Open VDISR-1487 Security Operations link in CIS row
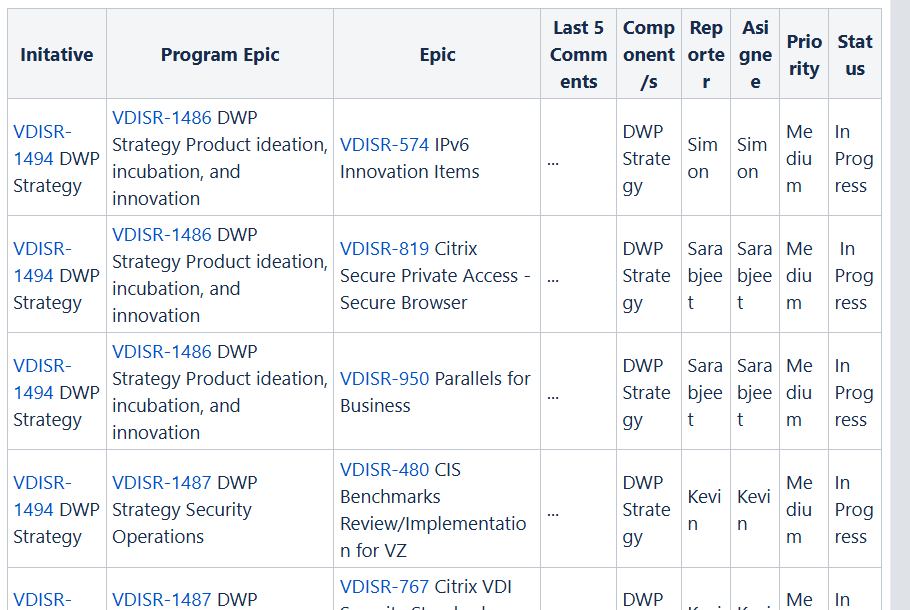This screenshot has width=910, height=610. (x=162, y=483)
